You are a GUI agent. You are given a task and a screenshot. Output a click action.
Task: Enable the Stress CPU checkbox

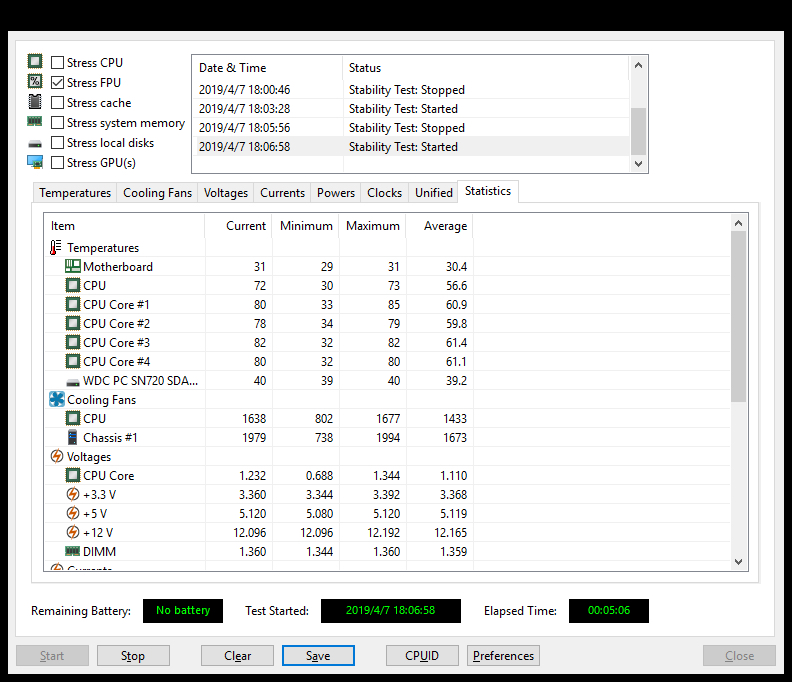point(58,63)
